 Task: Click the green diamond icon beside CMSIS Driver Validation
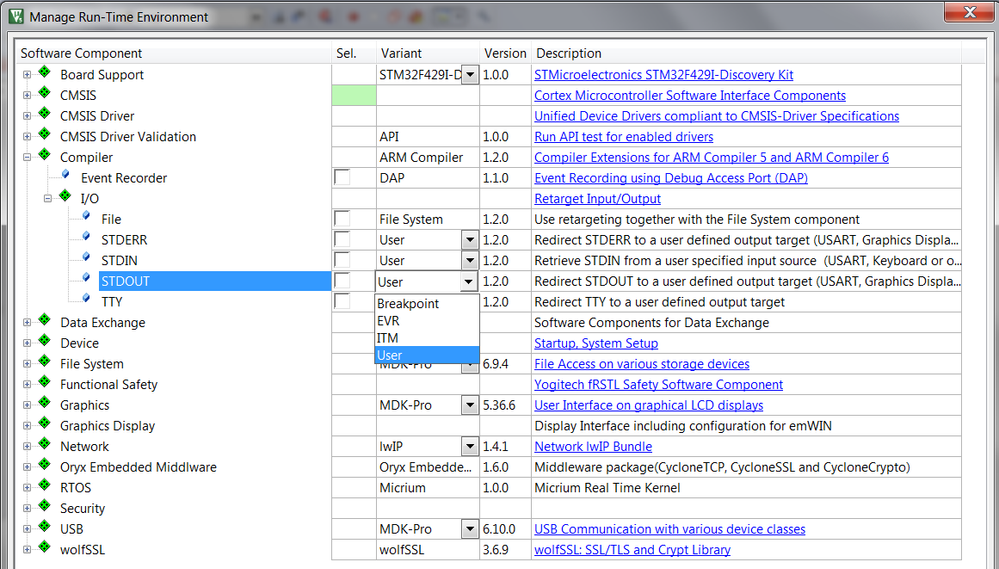coord(45,134)
